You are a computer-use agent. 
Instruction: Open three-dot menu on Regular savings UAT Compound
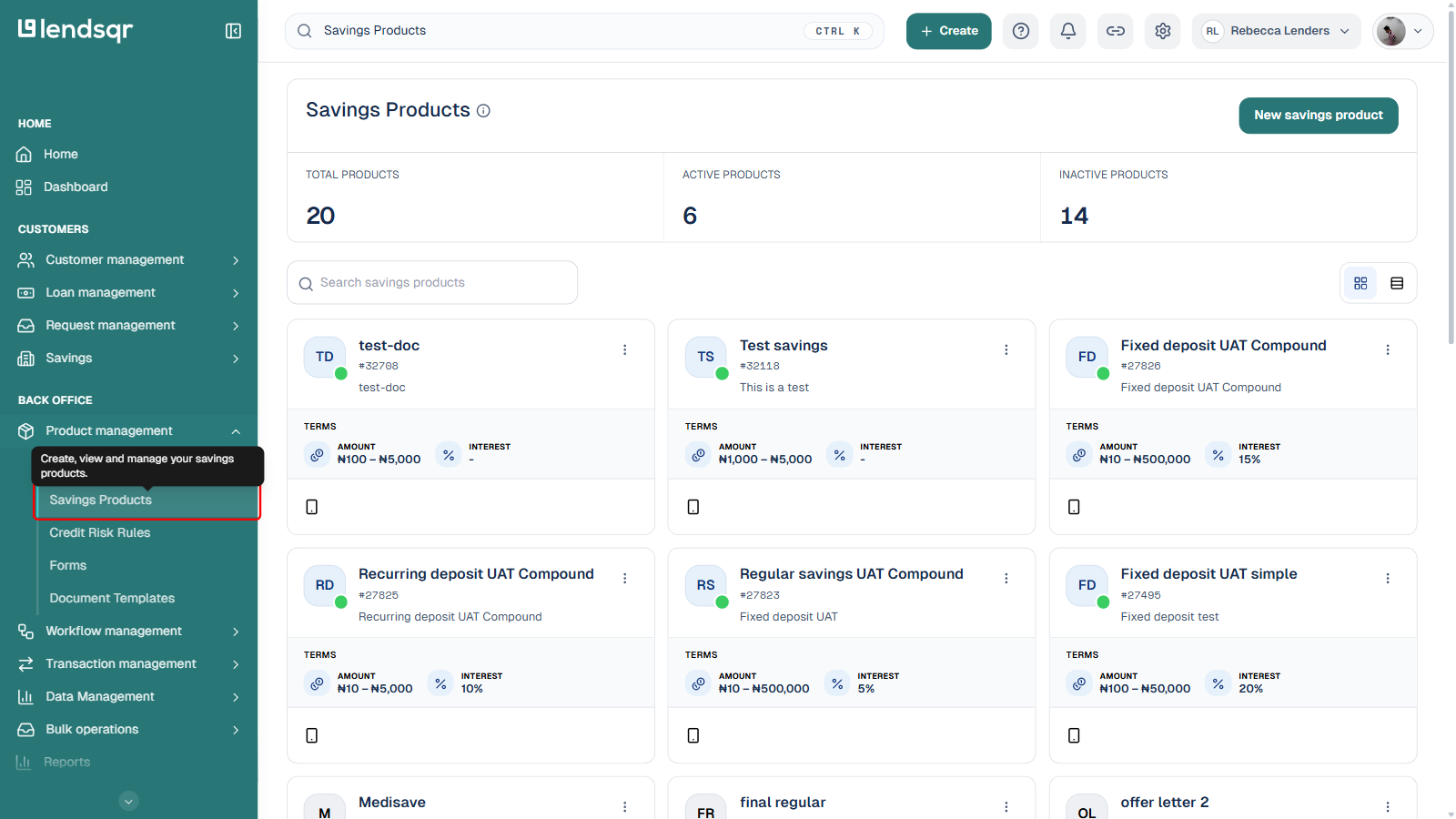(1006, 578)
